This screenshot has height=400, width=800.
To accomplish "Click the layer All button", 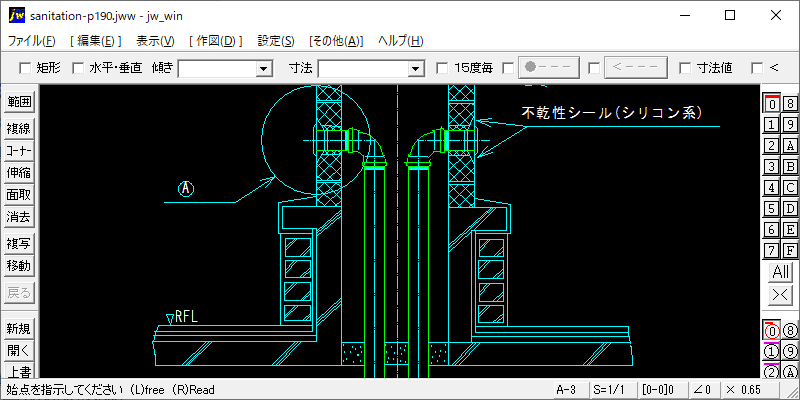I will click(781, 272).
